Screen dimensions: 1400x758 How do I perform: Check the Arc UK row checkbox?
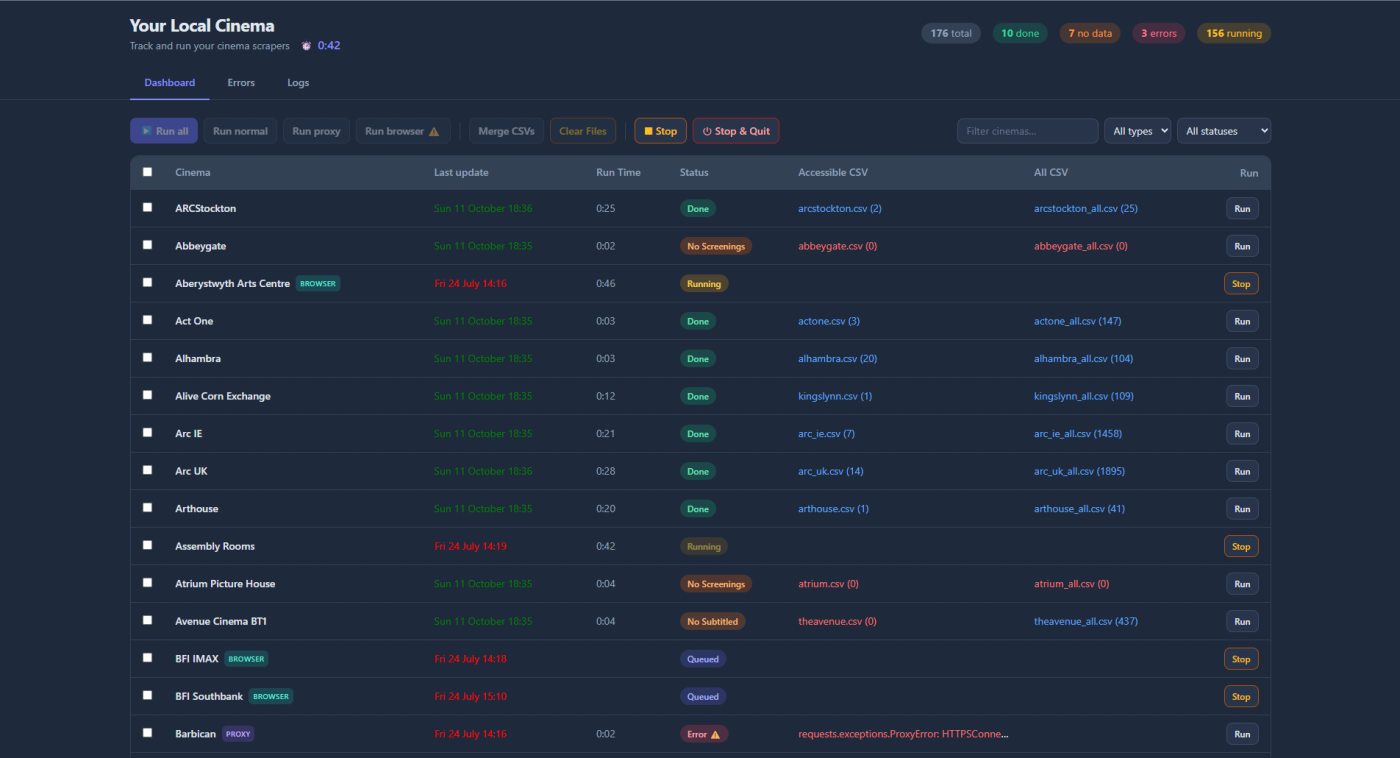pyautogui.click(x=148, y=470)
